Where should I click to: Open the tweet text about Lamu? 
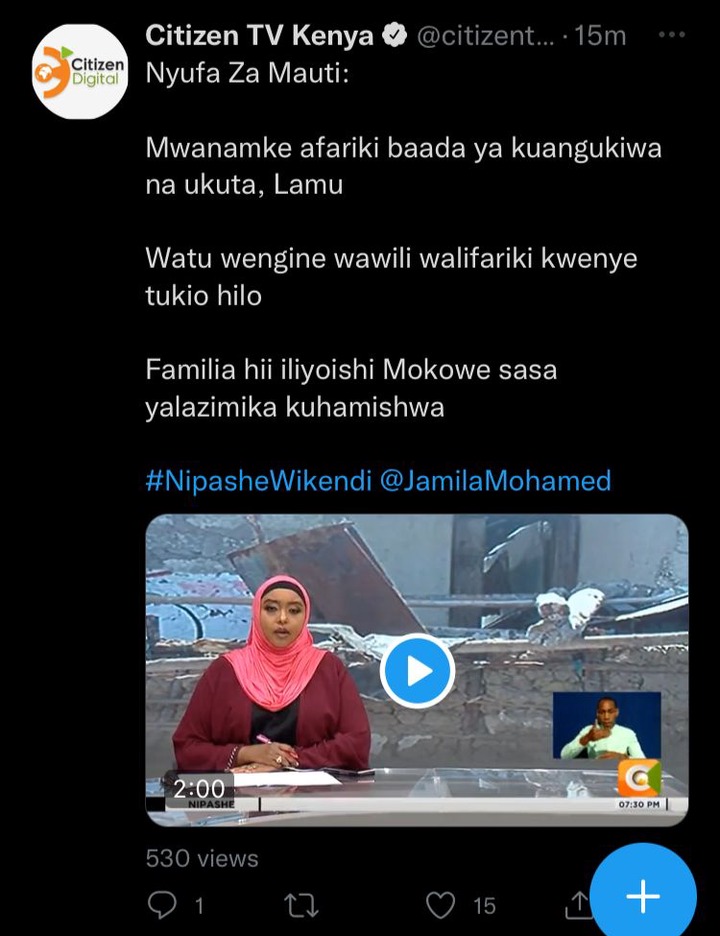(x=404, y=166)
